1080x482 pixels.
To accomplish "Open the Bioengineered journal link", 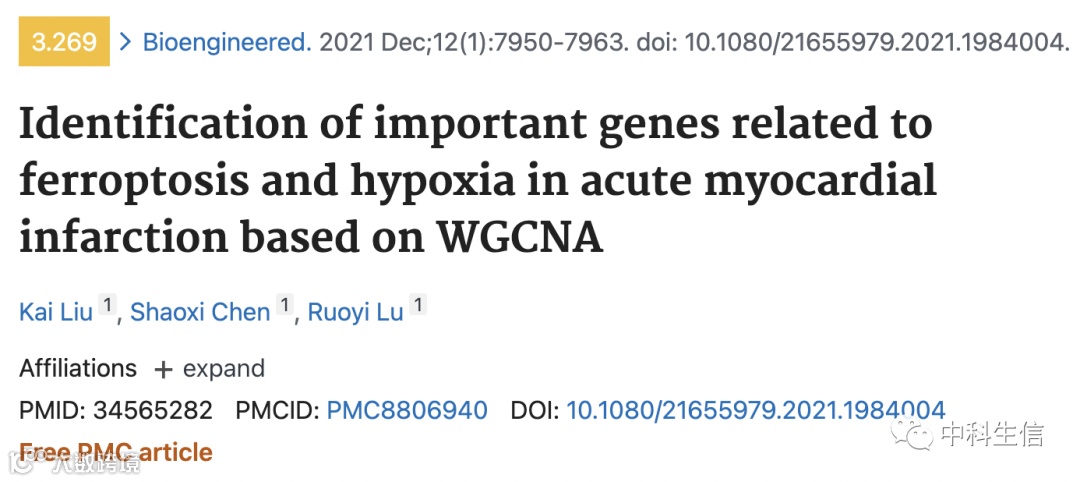I will (227, 43).
